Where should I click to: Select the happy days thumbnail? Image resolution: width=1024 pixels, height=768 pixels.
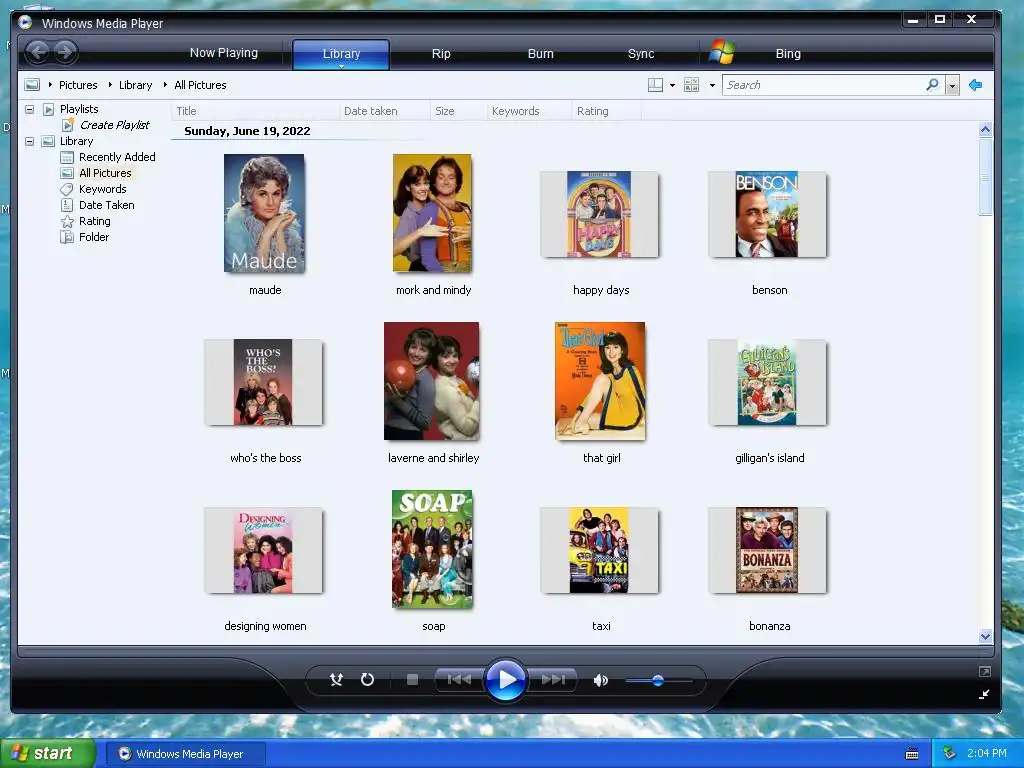[x=600, y=214]
